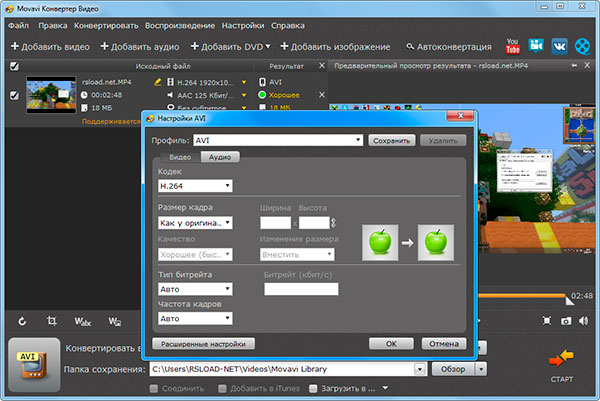This screenshot has height=401, width=600.
Task: Click the Высота height input field
Action: (x=314, y=223)
